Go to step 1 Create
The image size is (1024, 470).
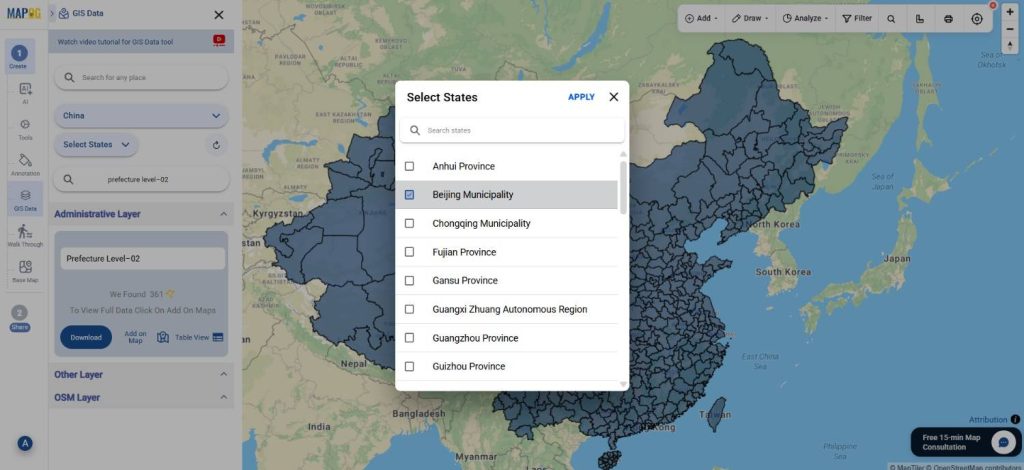19,57
